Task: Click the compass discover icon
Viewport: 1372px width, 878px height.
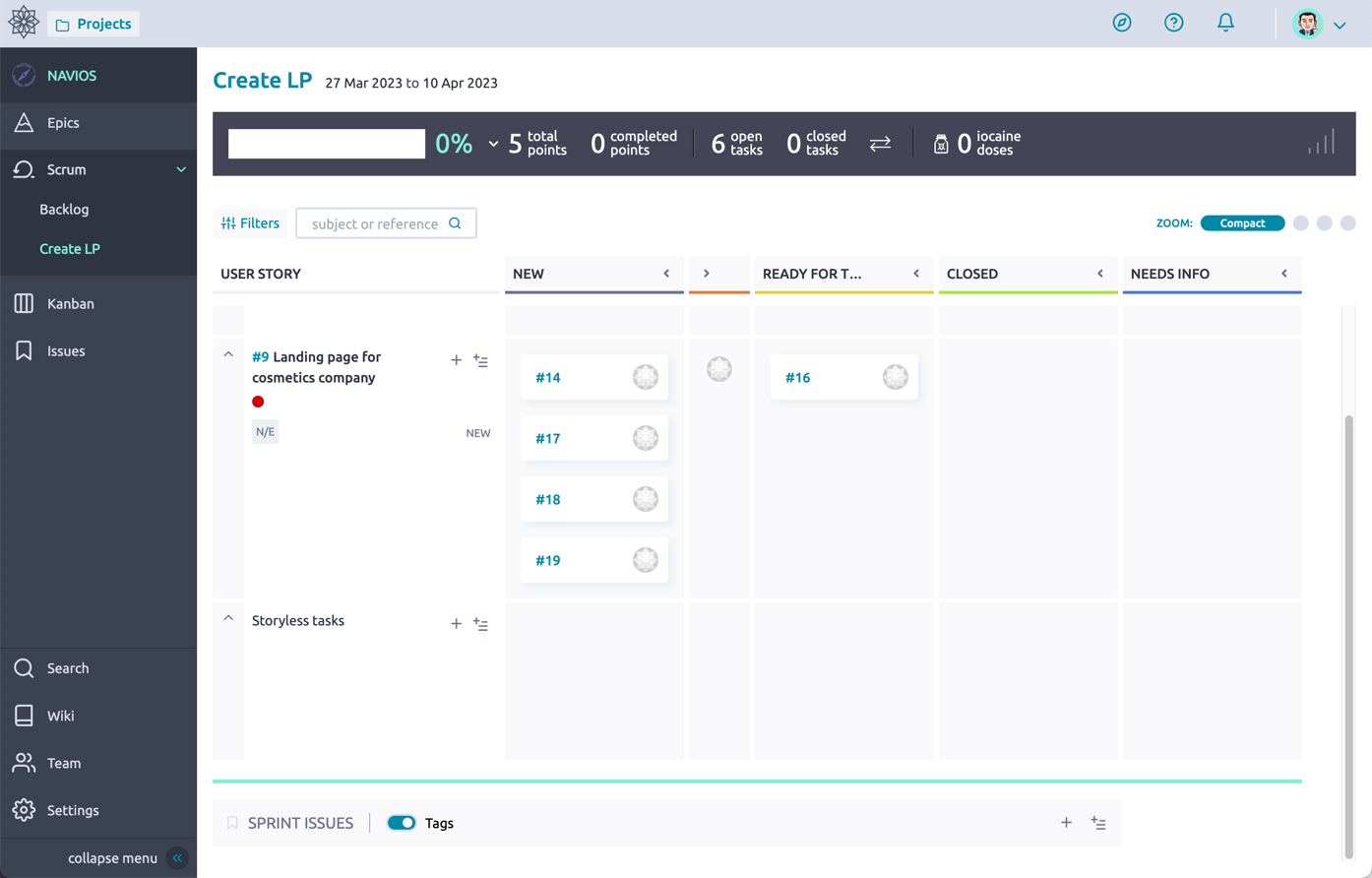Action: pyautogui.click(x=1122, y=23)
